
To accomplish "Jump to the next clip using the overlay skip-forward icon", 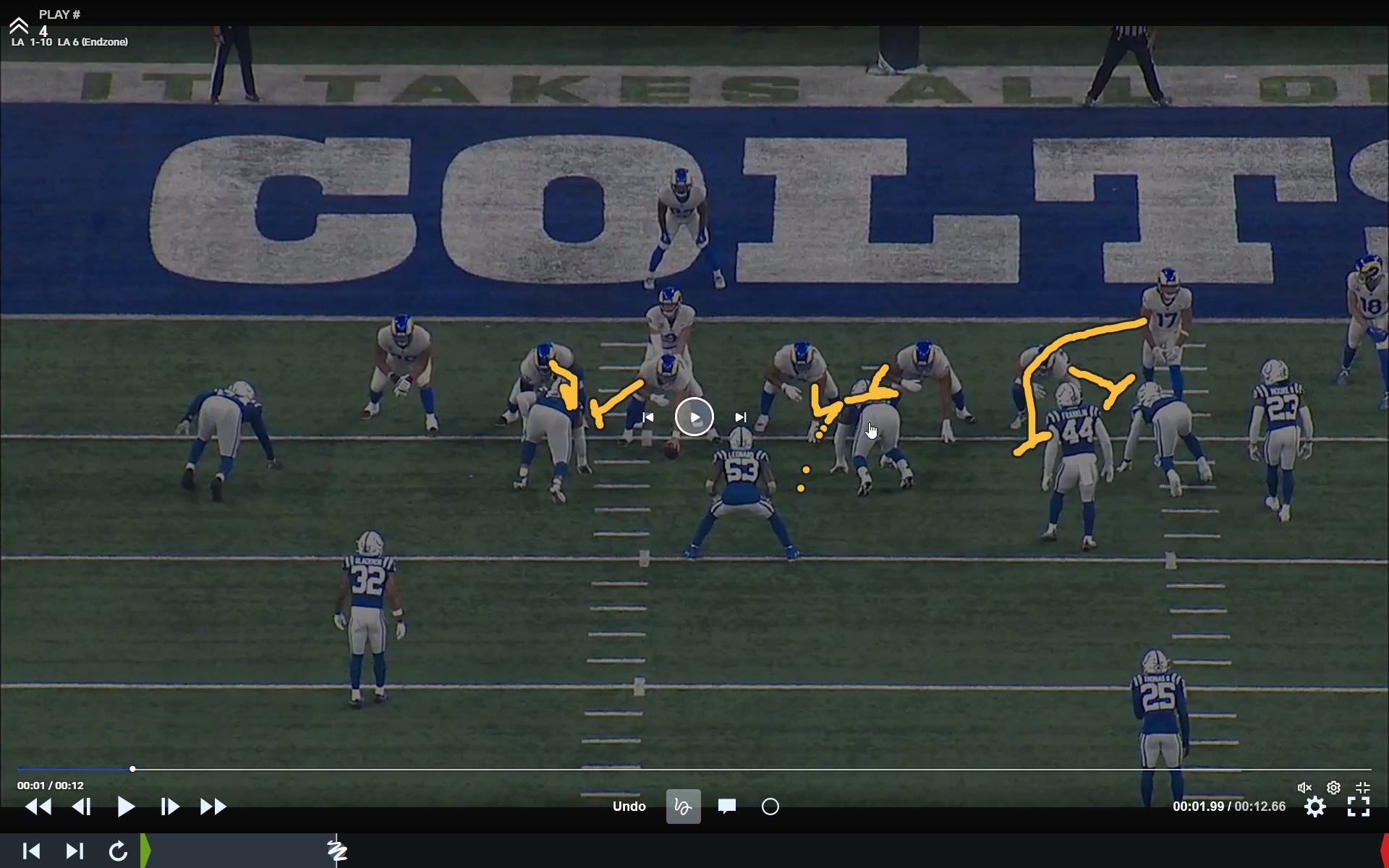I will 740,417.
